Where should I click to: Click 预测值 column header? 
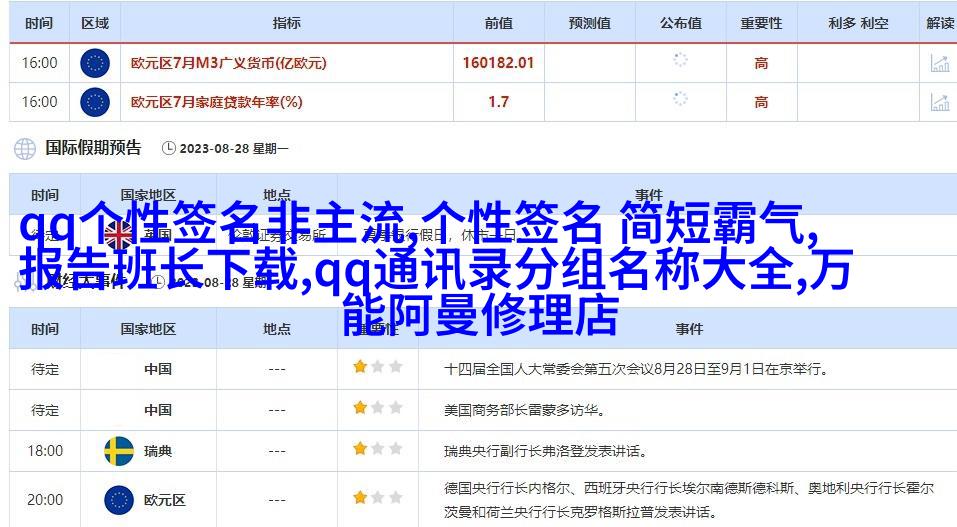pos(590,23)
